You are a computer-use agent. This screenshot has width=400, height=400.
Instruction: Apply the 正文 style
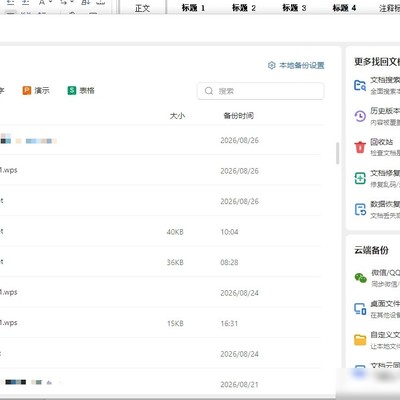142,8
